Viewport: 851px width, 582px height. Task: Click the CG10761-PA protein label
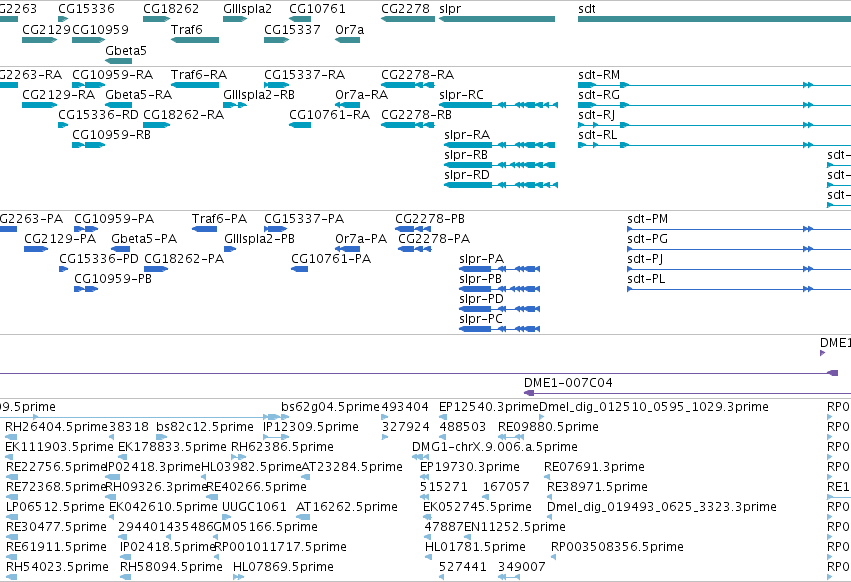[x=331, y=259]
